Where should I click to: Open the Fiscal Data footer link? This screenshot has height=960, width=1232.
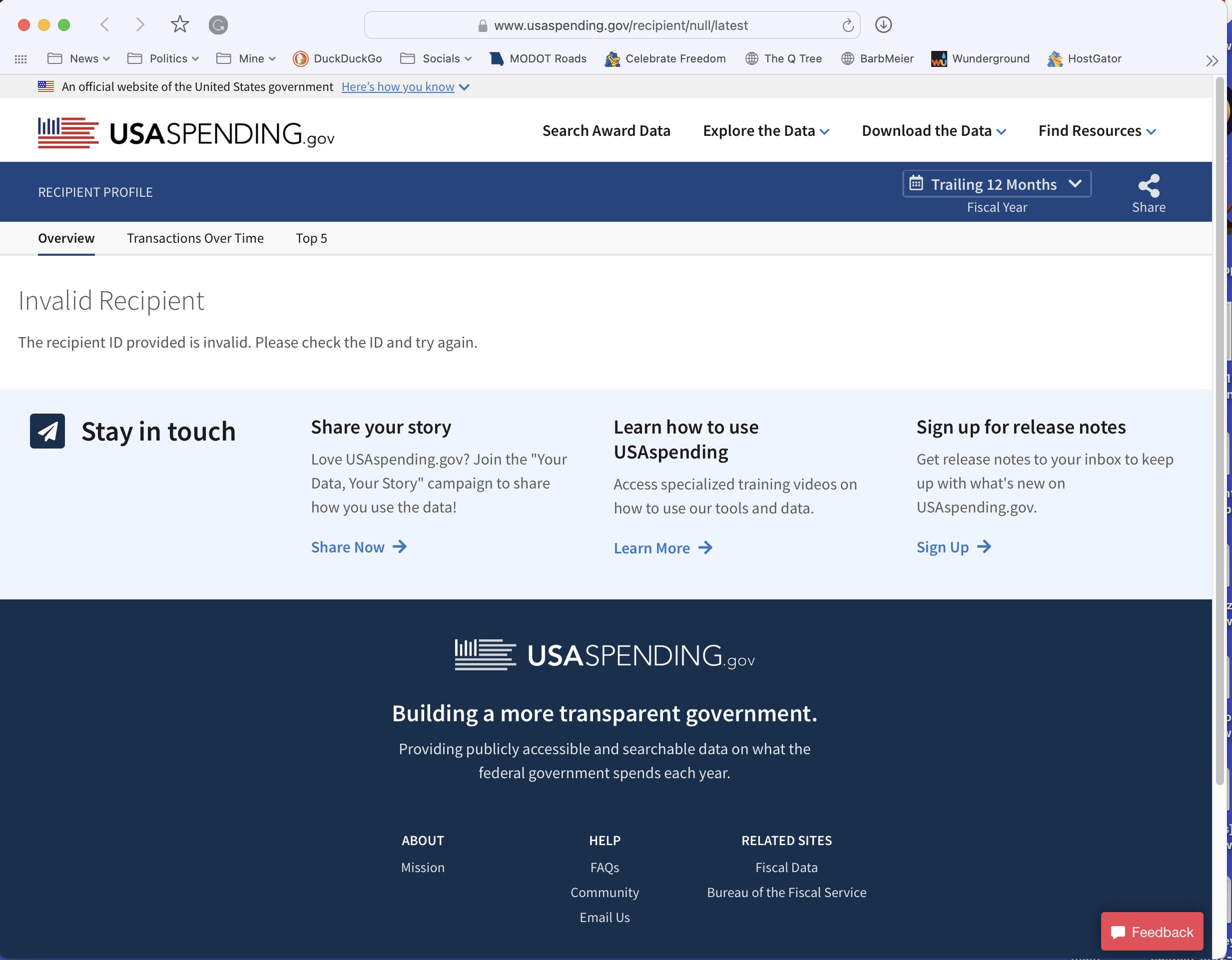pyautogui.click(x=786, y=867)
